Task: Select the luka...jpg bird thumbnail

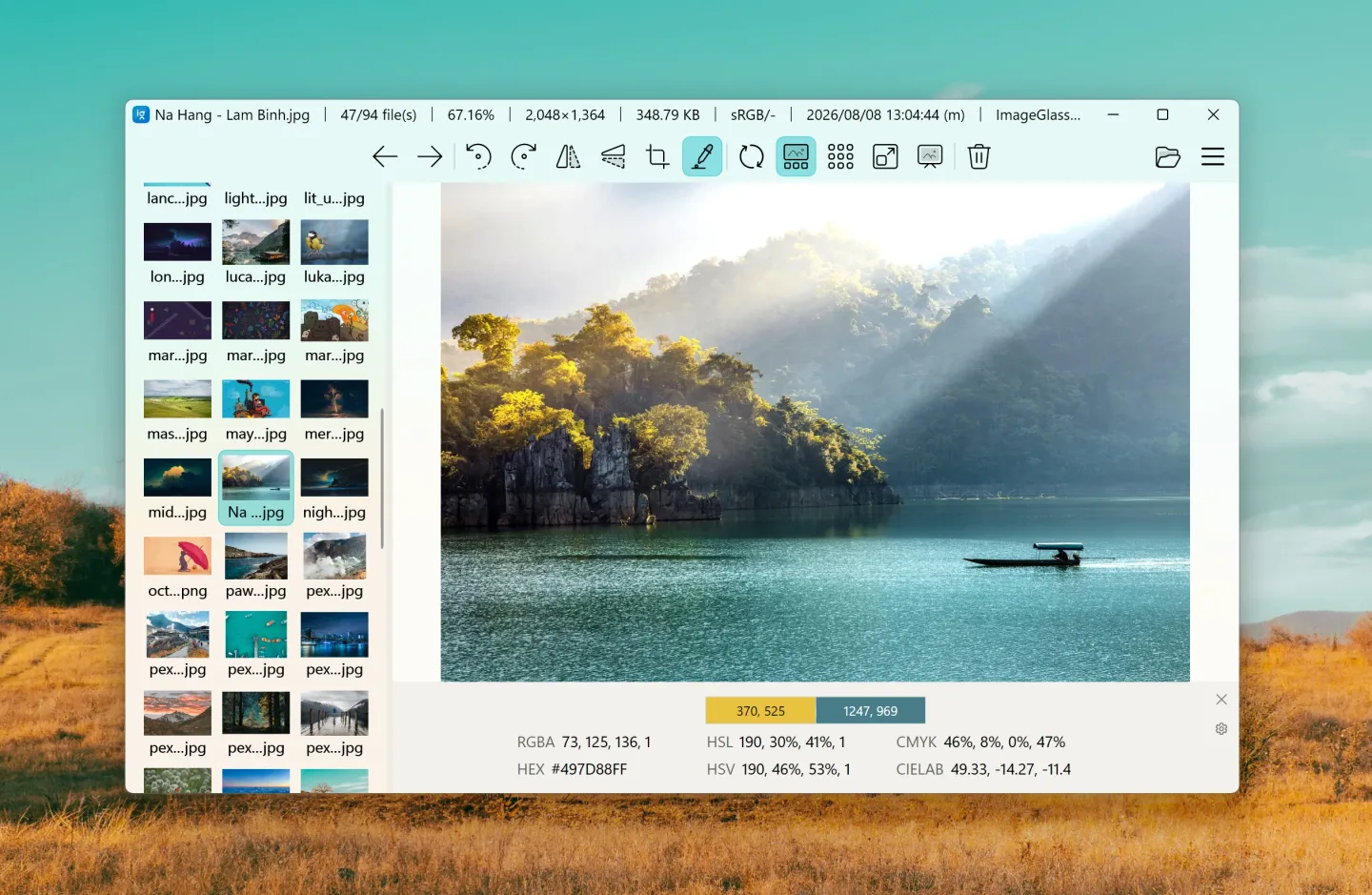Action: tap(334, 254)
